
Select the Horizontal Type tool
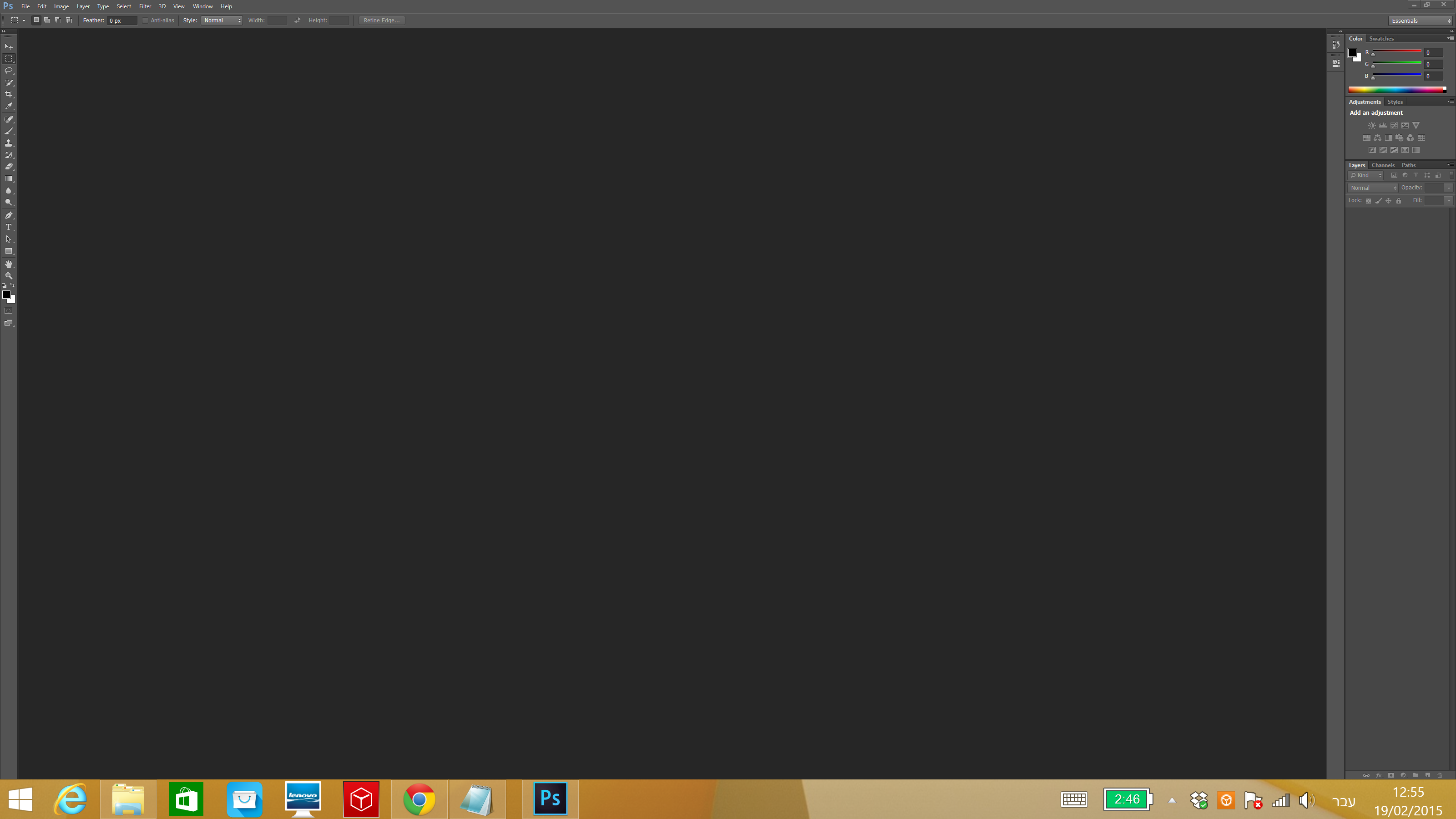point(9,227)
